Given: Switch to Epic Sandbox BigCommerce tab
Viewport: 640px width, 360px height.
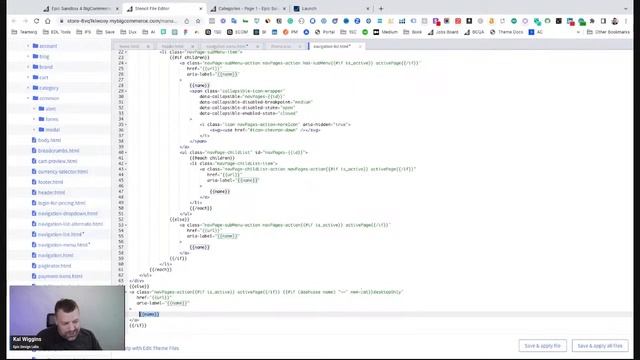Looking at the screenshot, I should click(x=81, y=8).
